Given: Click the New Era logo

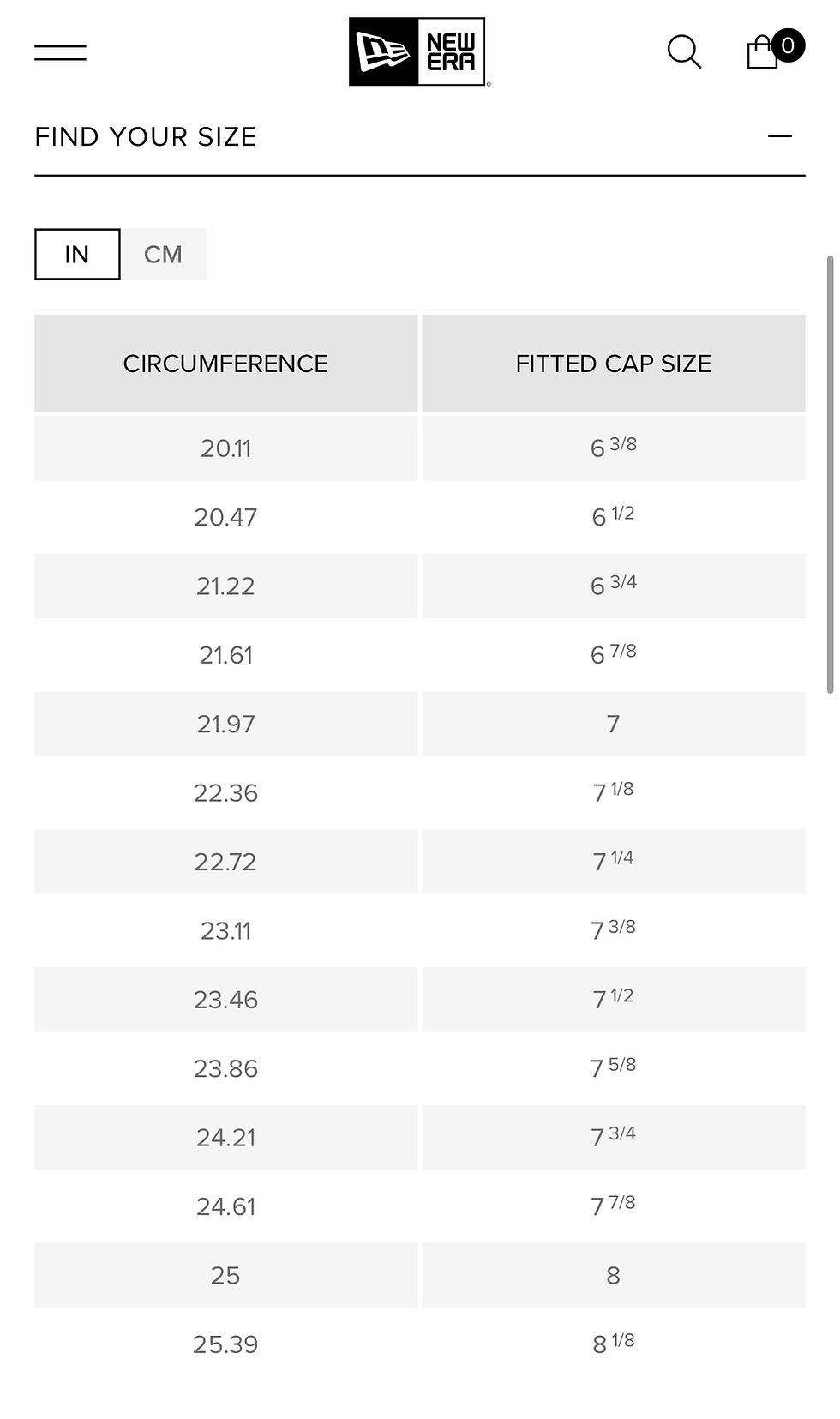Looking at the screenshot, I should (419, 52).
